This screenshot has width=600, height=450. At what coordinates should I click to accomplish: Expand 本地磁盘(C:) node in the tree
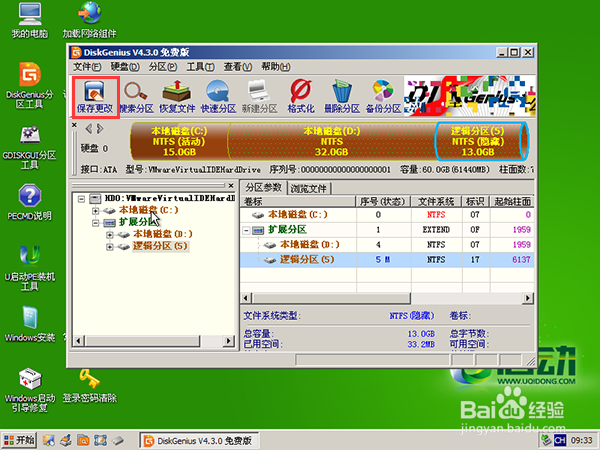click(95, 210)
